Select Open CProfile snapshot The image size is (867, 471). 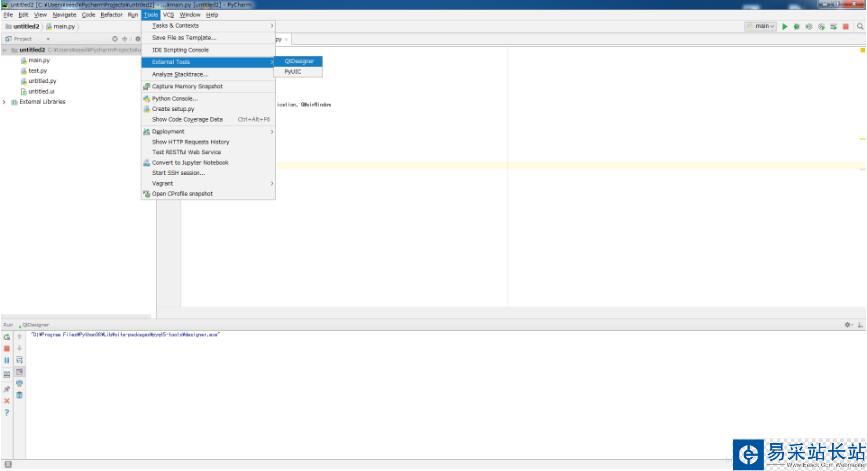coord(208,194)
